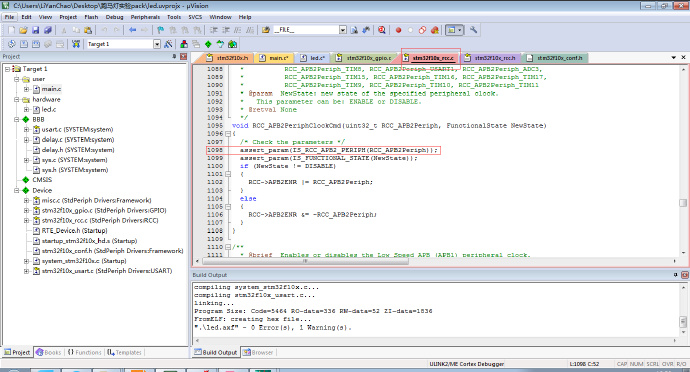690x372 pixels.
Task: Save the current file via floppy icon
Action: tap(36, 30)
